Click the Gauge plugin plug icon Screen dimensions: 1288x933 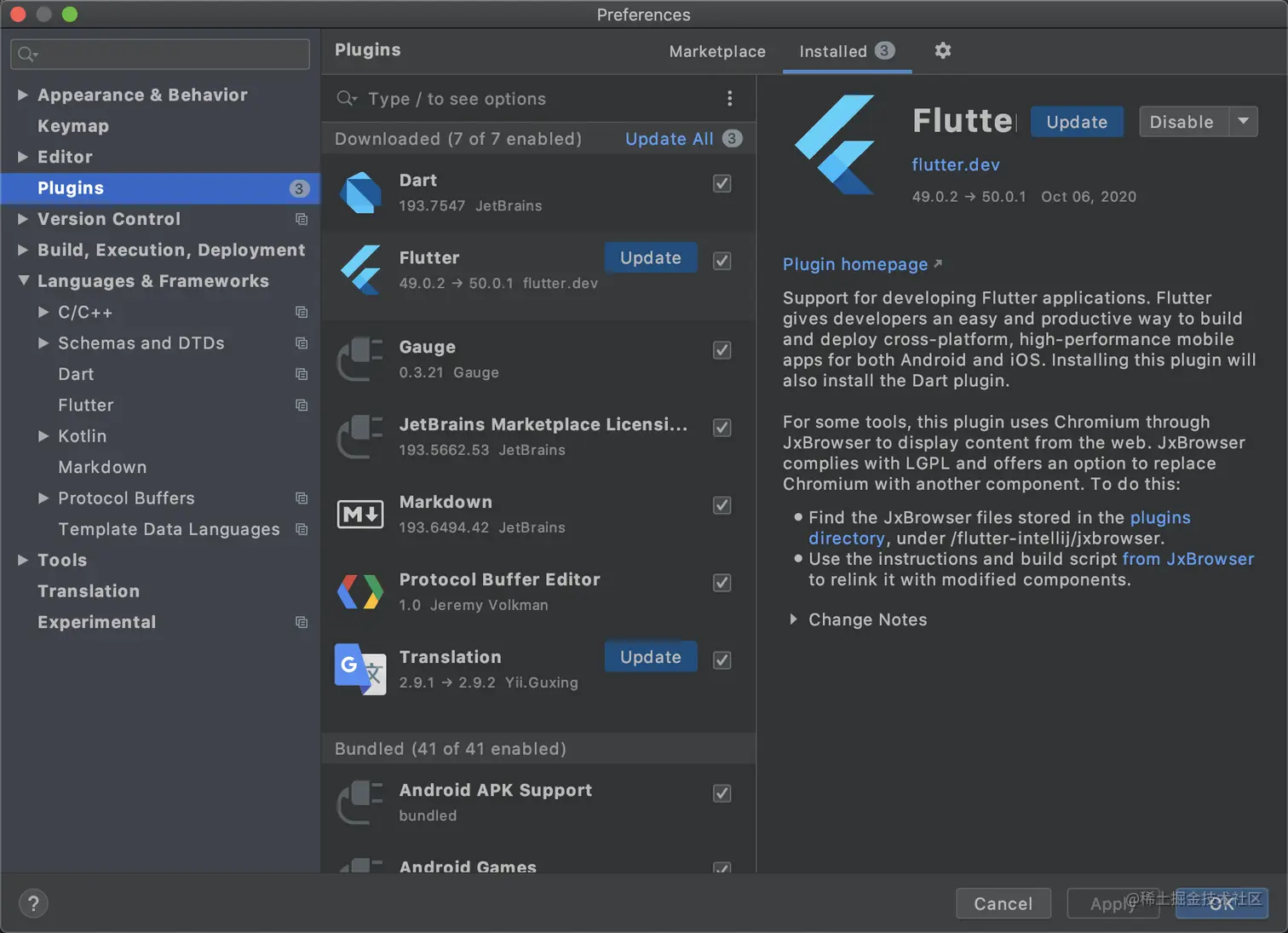point(360,360)
